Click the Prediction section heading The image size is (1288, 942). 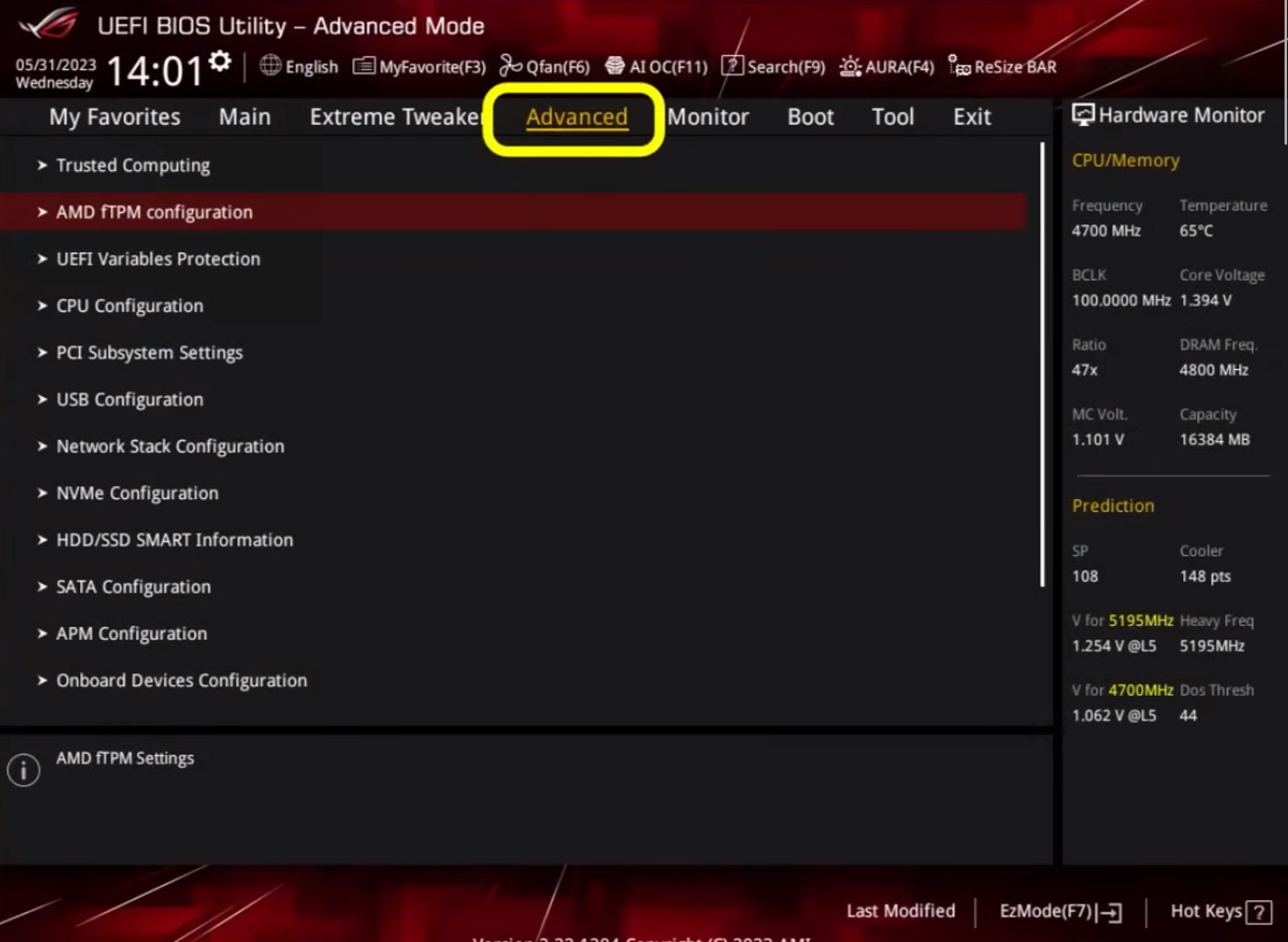pos(1113,506)
